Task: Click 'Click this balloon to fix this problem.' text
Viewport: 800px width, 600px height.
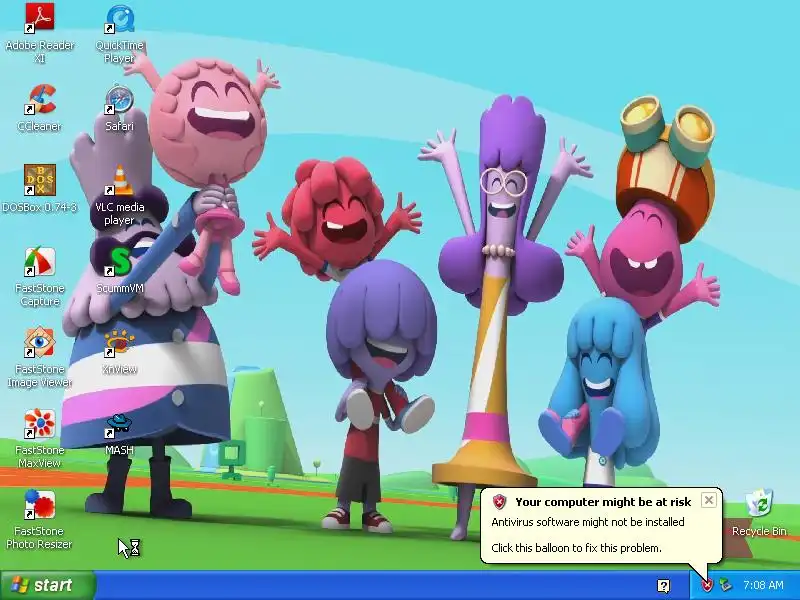Action: coord(577,548)
